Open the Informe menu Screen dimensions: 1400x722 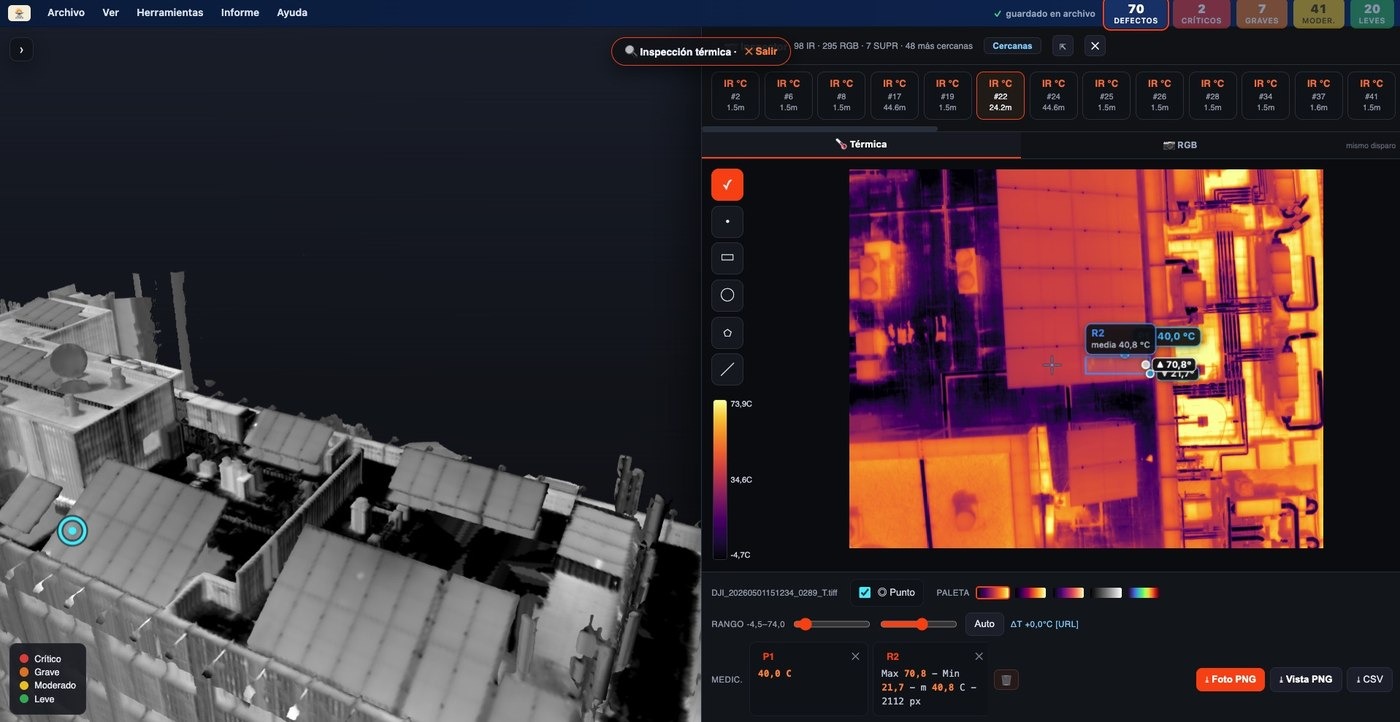(x=240, y=13)
